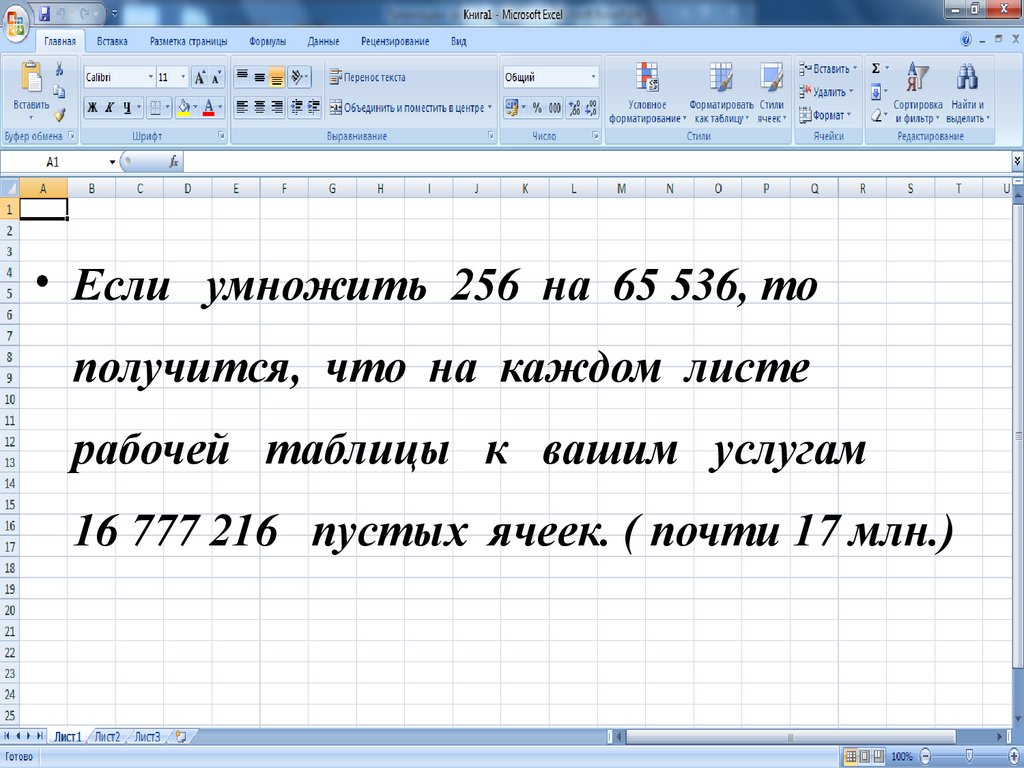Adjust the zoom slider in status bar
This screenshot has height=768, width=1024.
pyautogui.click(x=969, y=756)
